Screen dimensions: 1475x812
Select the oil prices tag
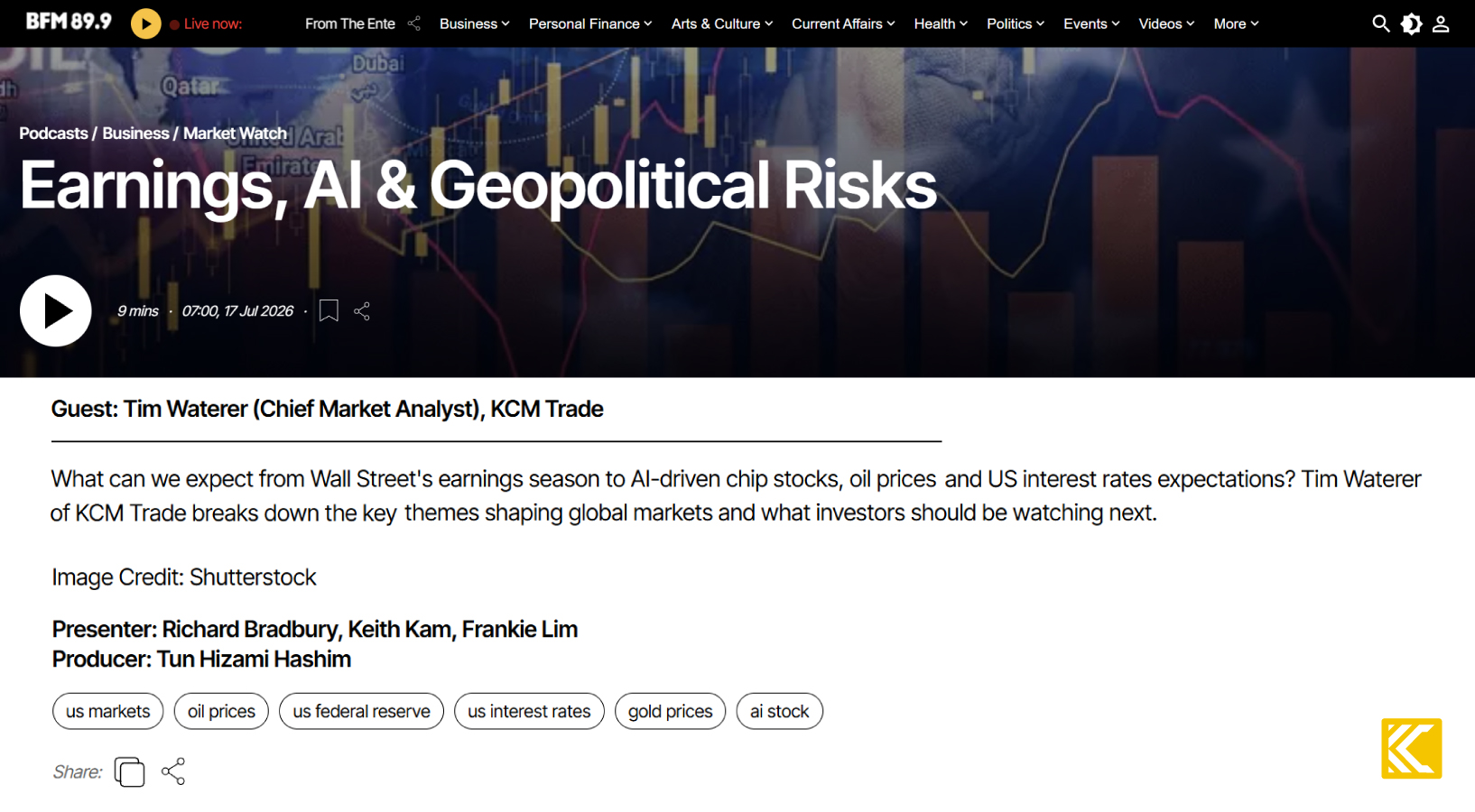(221, 711)
